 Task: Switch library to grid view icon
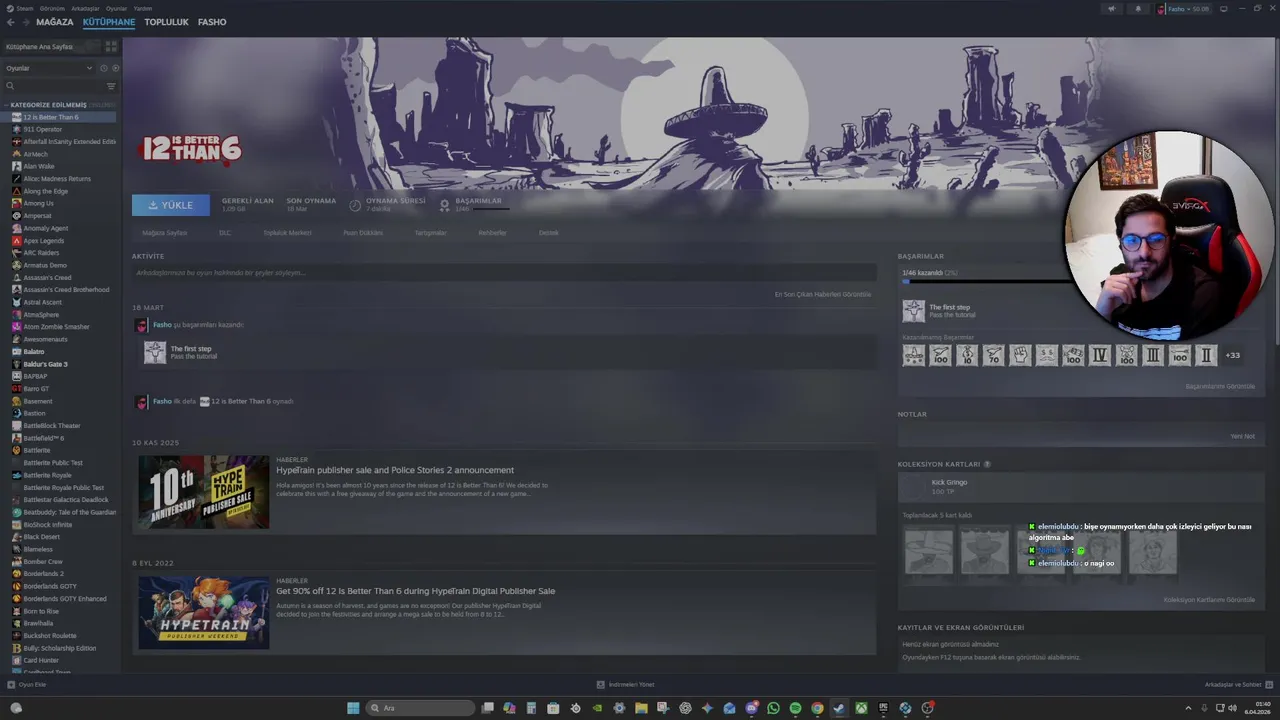(111, 46)
